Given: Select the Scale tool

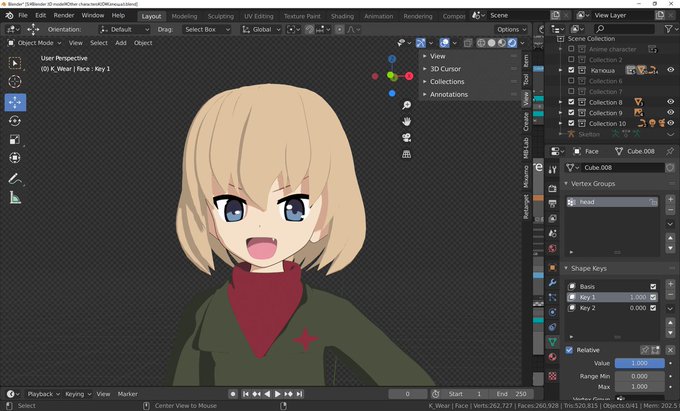Looking at the screenshot, I should click(x=15, y=139).
